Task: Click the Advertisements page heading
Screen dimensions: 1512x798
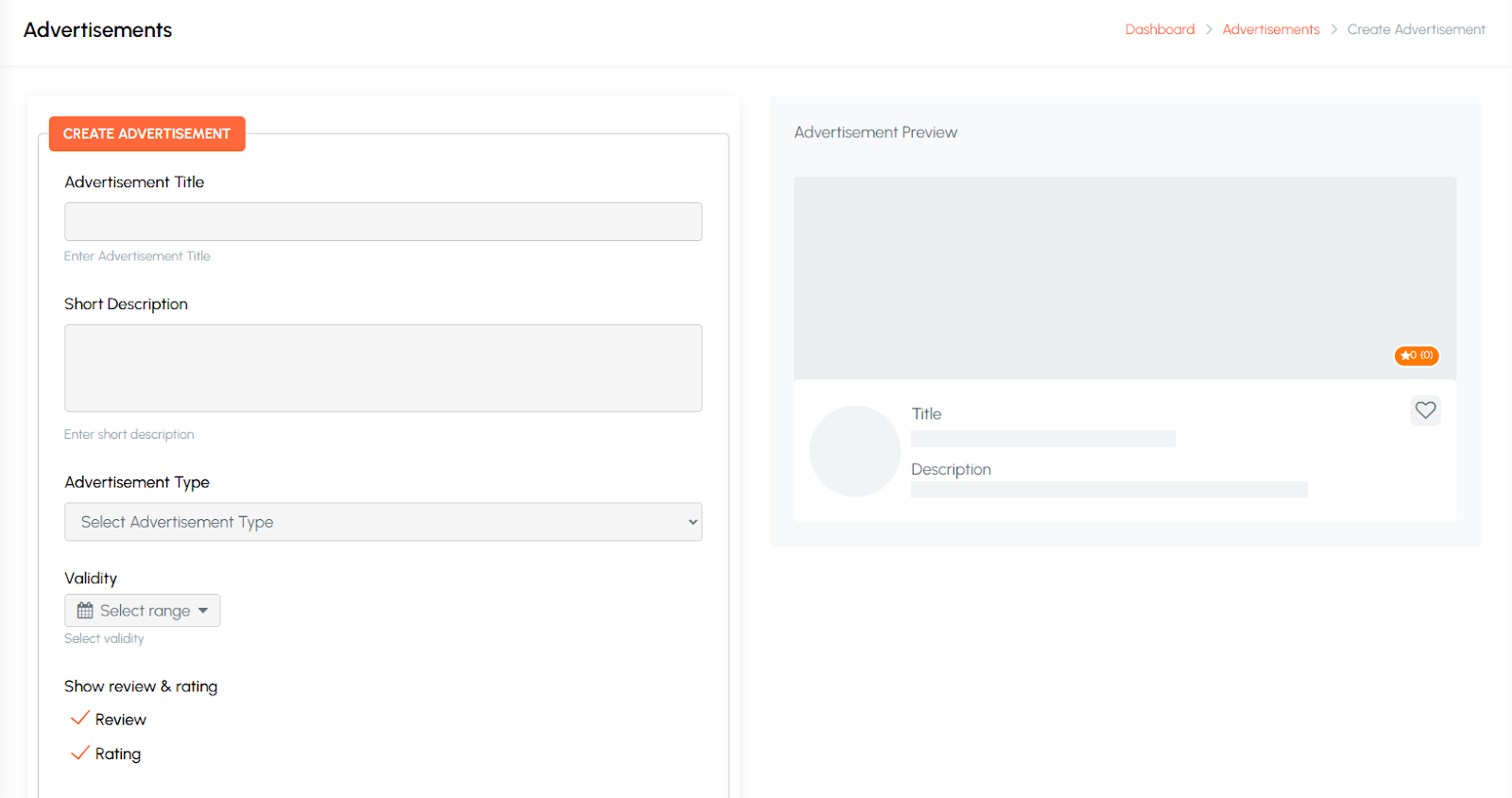Action: pos(98,30)
